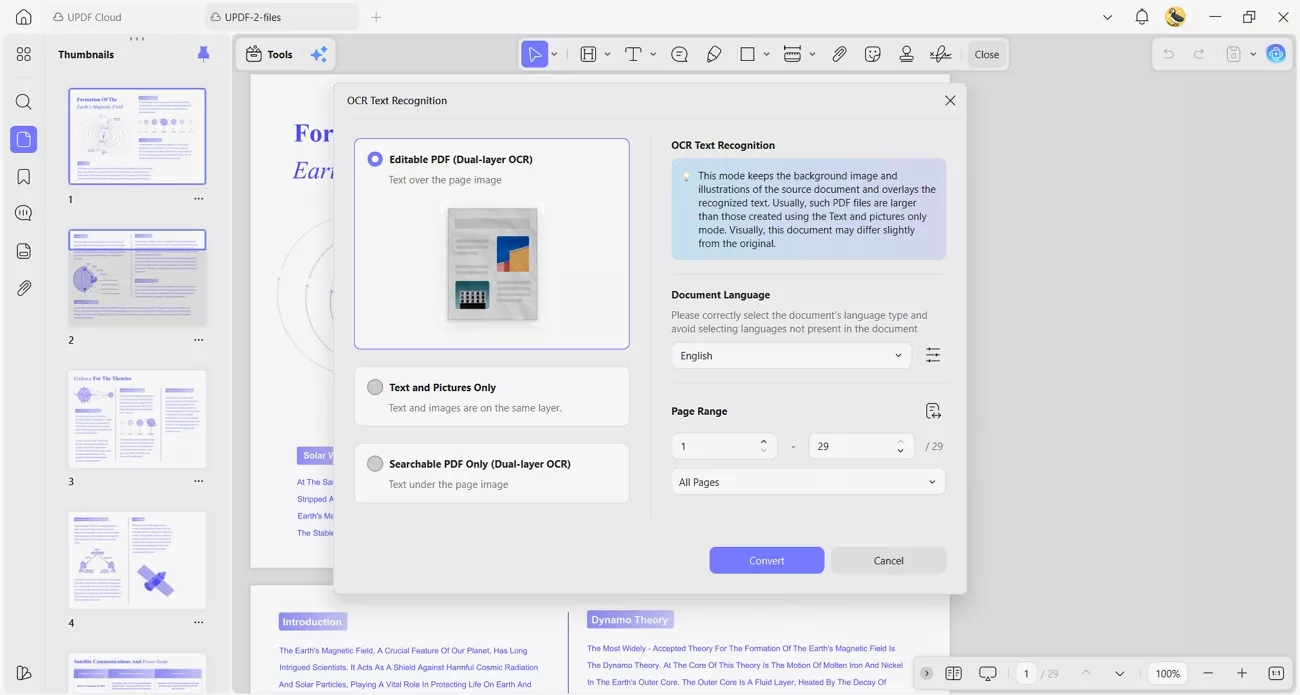Click the toolbar Close button
This screenshot has height=695, width=1300.
[987, 54]
